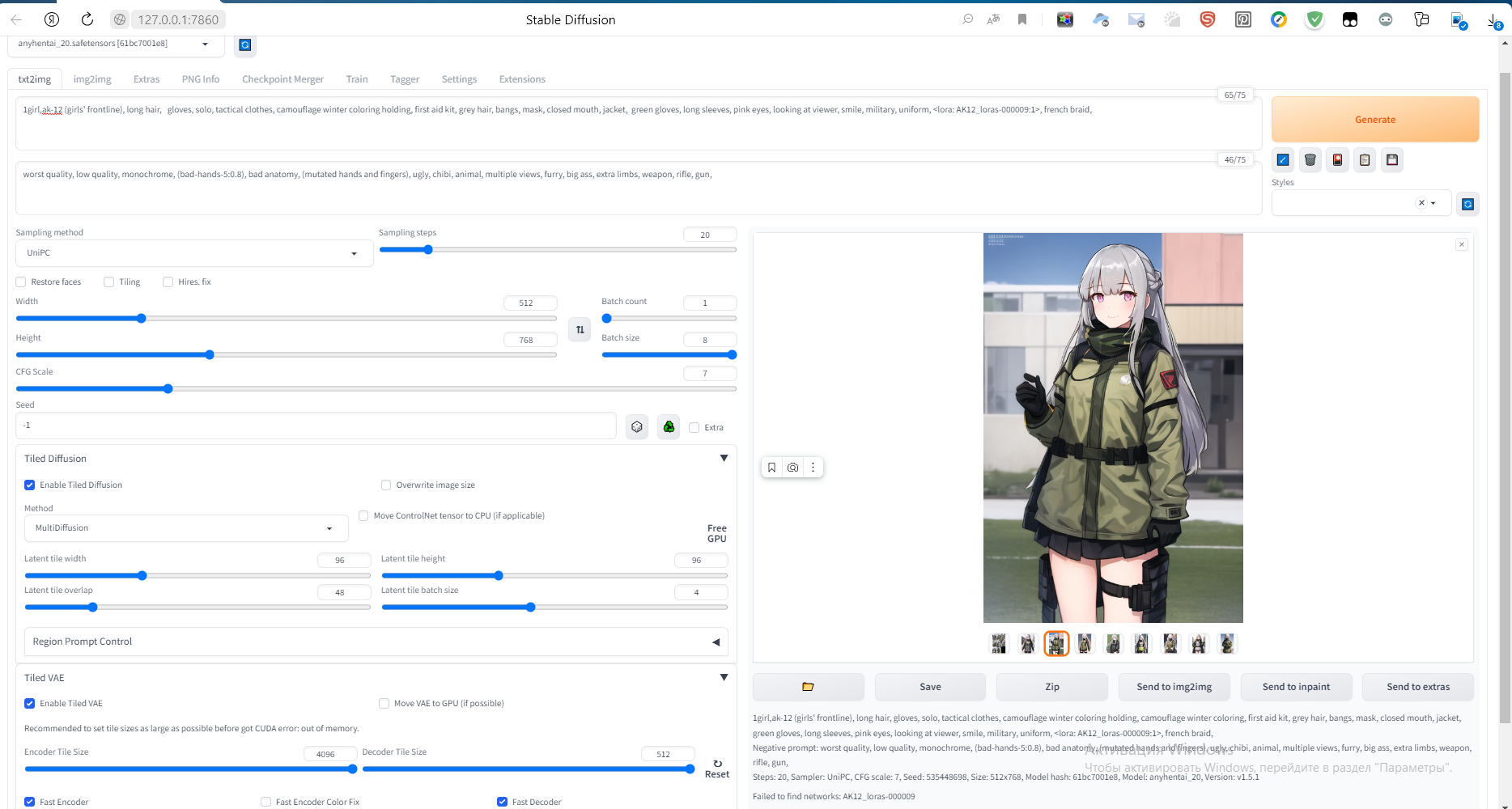This screenshot has width=1512, height=809.
Task: Open output folder with the folder icon
Action: click(808, 687)
